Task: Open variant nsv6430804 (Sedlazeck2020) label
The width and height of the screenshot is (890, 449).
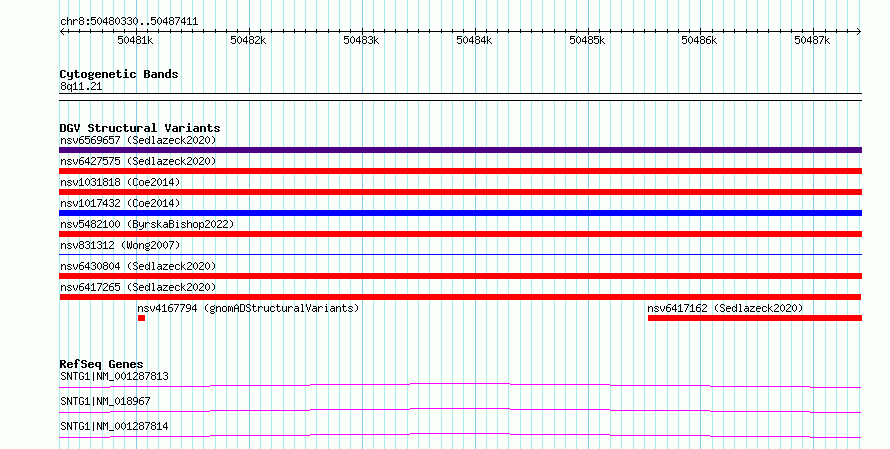Action: point(138,266)
